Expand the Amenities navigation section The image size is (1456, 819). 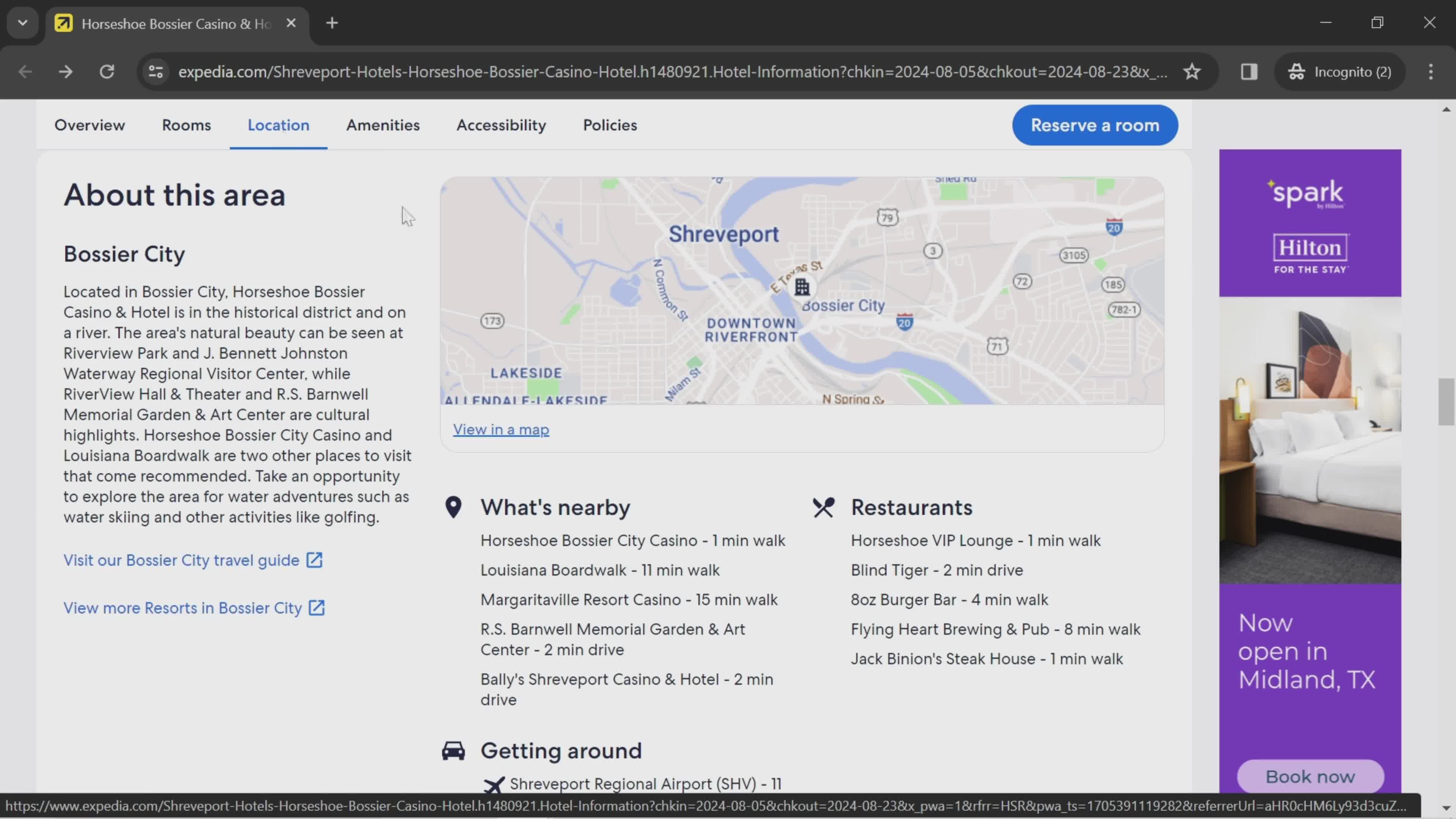pos(383,124)
